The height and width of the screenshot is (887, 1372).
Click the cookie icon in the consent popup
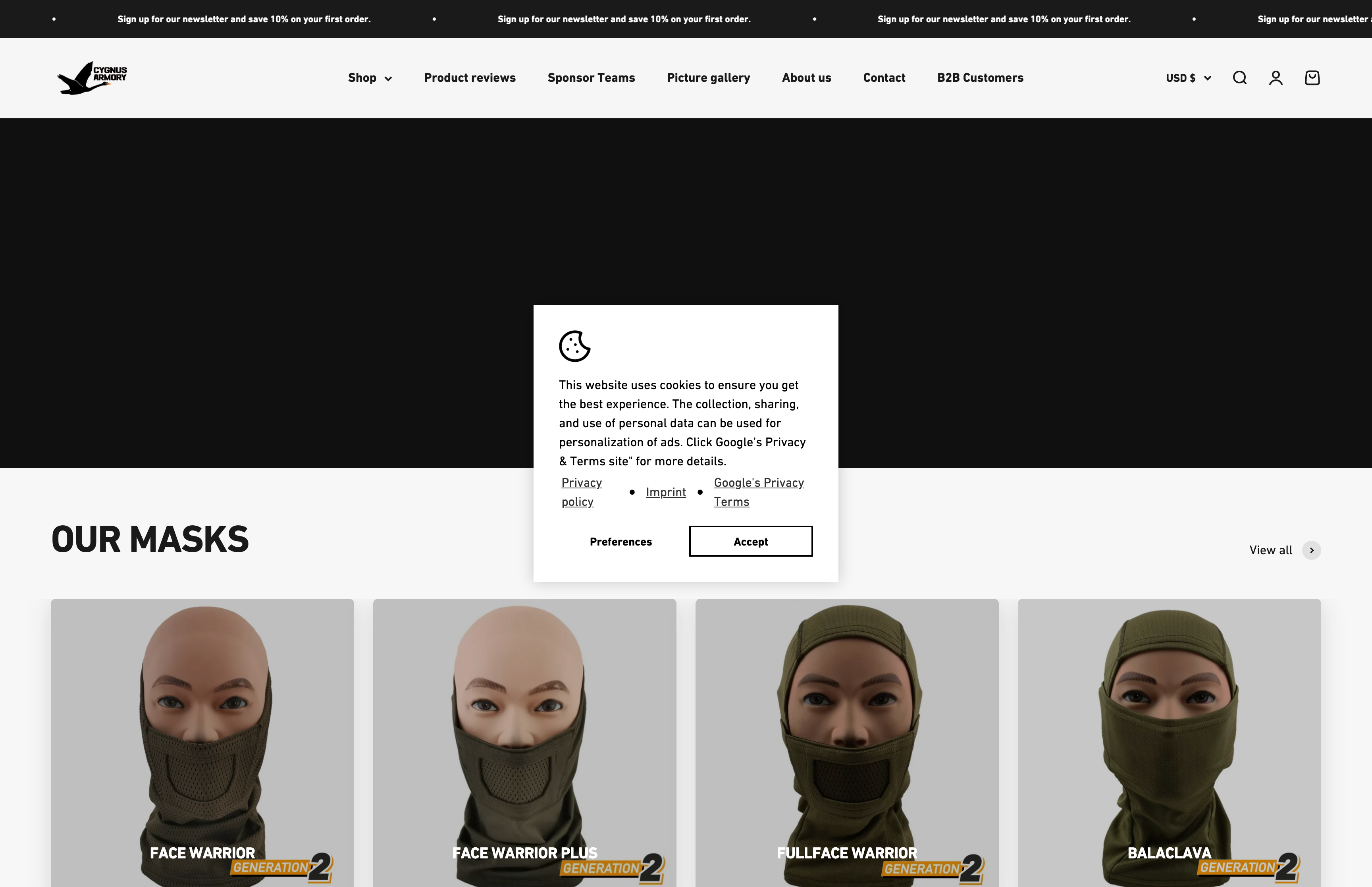point(574,346)
